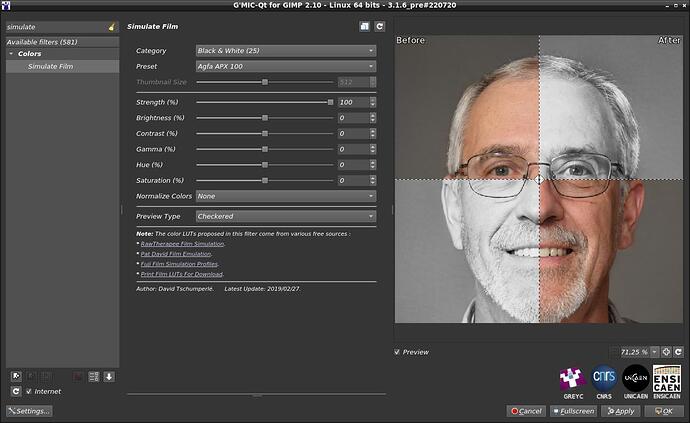Click the Brightness spinbox arrows
Image resolution: width=690 pixels, height=423 pixels.
tap(373, 118)
